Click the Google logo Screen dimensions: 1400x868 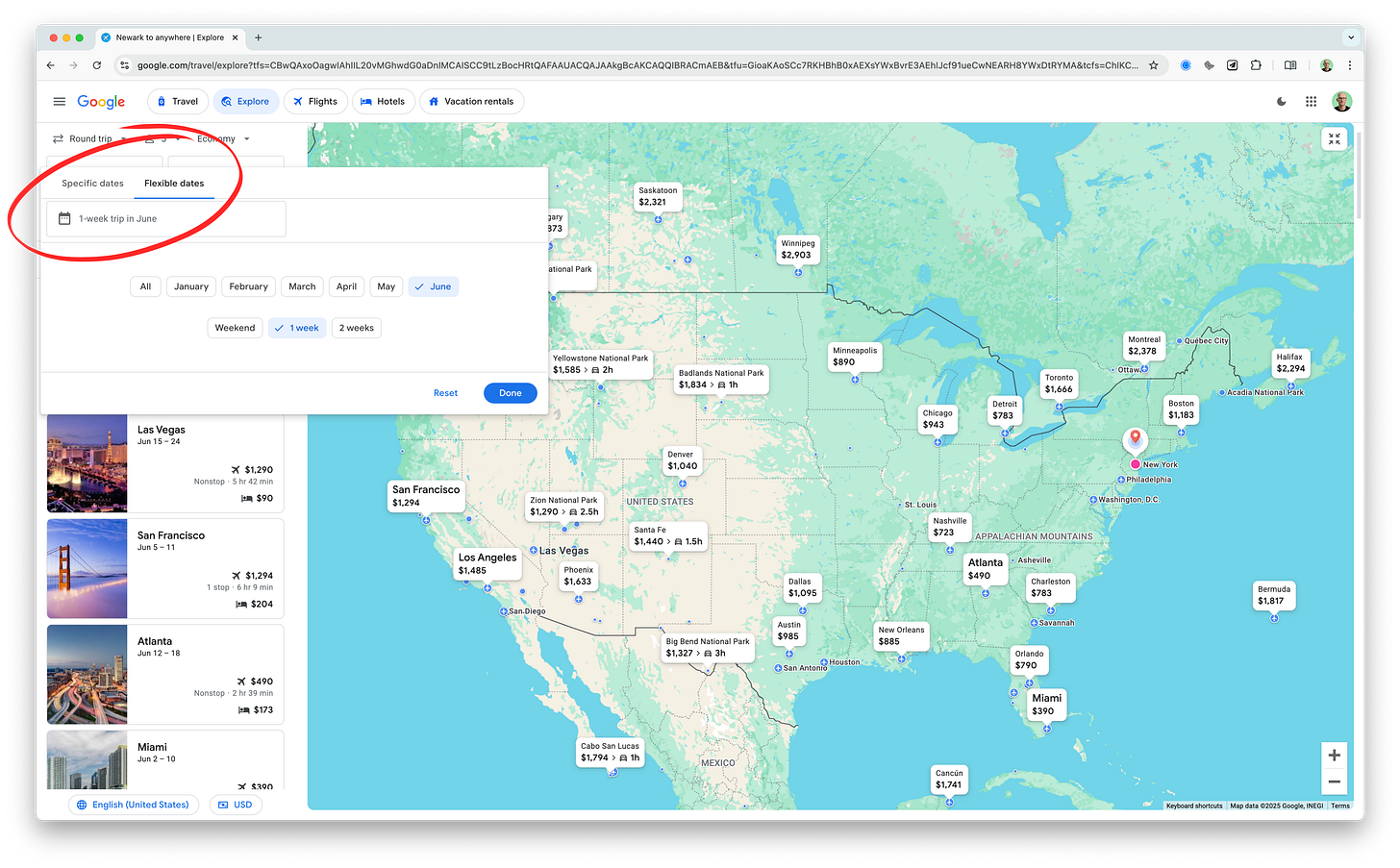pos(101,101)
